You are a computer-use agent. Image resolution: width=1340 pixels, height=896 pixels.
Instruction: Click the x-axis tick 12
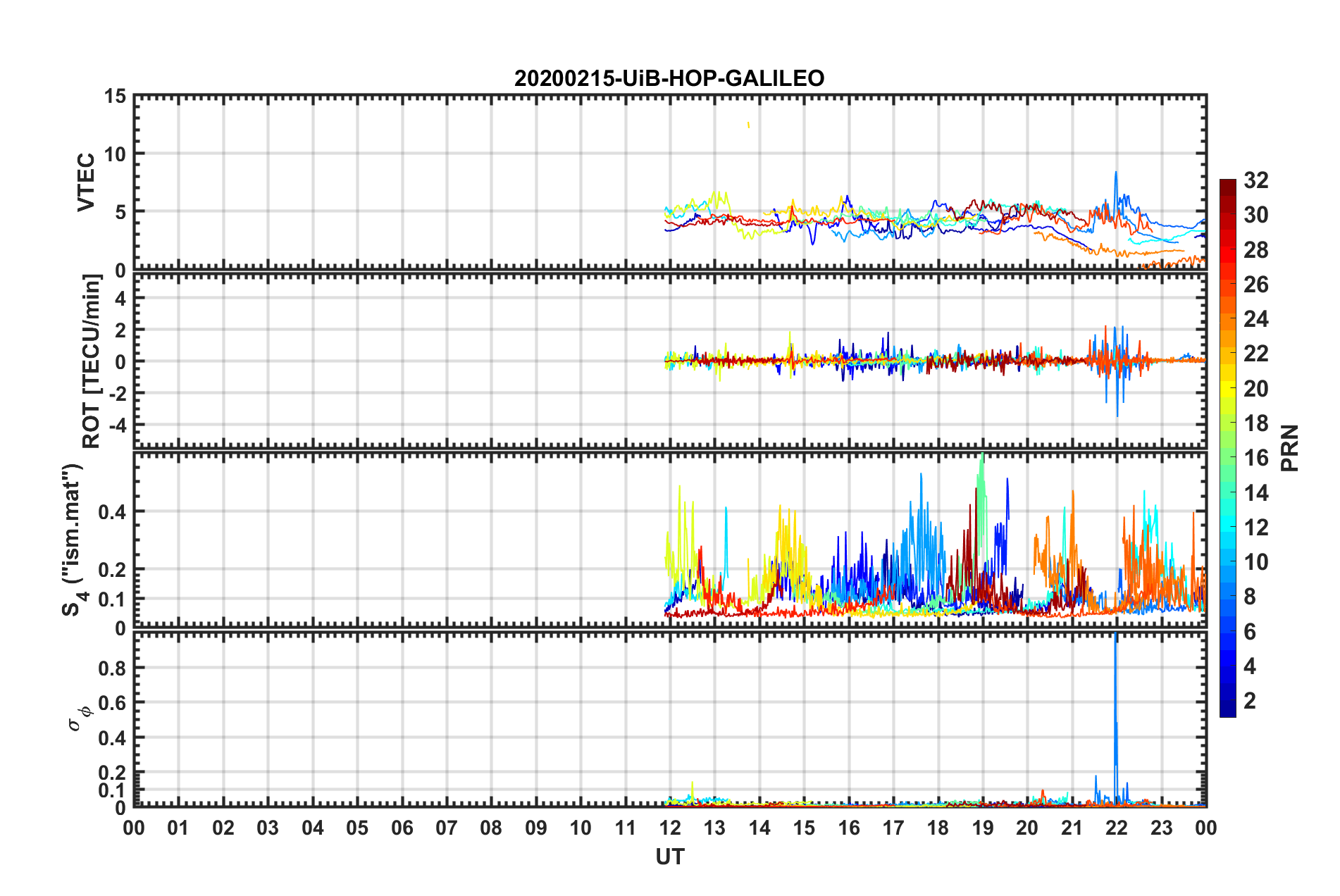click(x=670, y=828)
